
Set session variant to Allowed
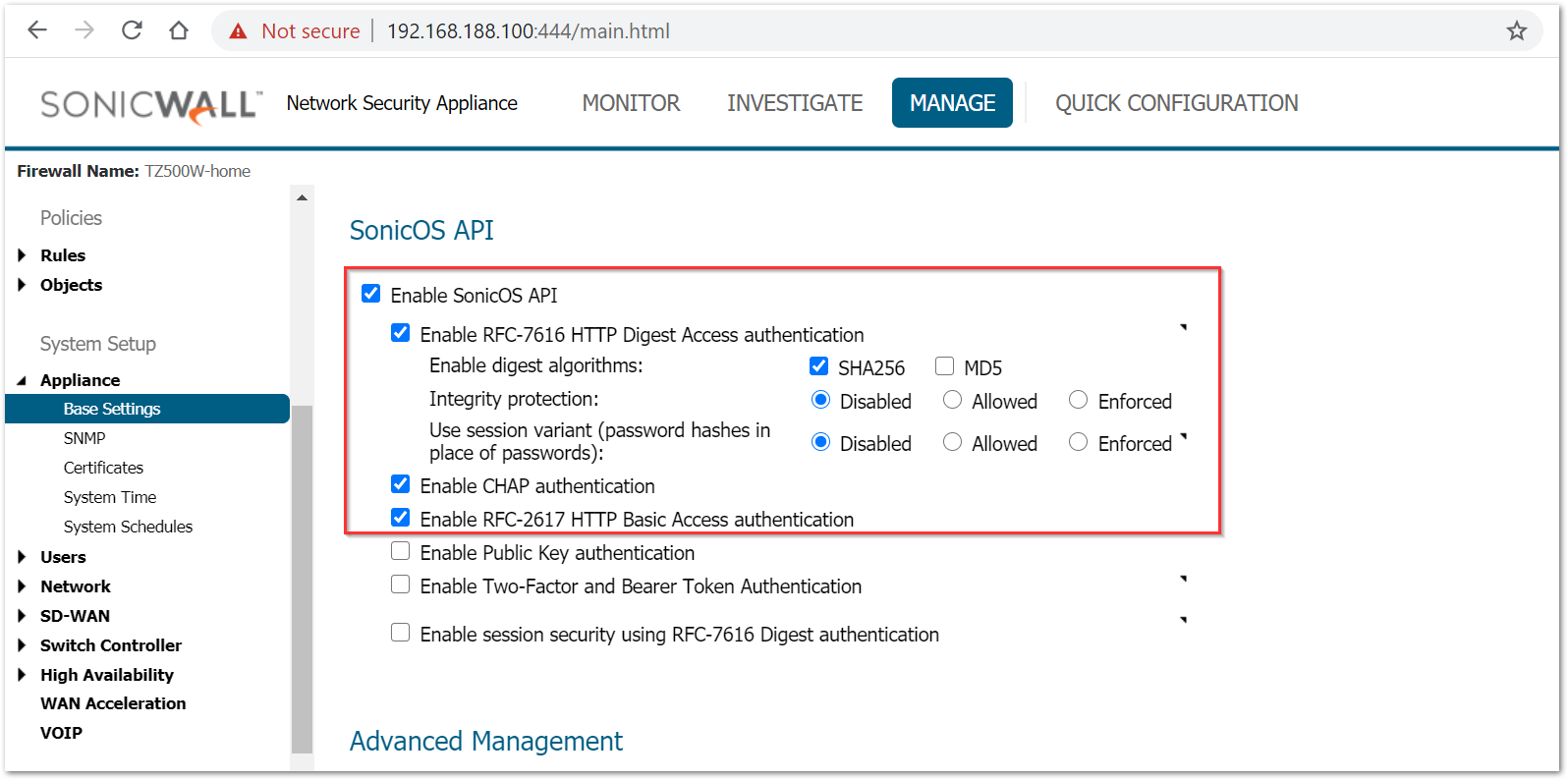pos(952,441)
